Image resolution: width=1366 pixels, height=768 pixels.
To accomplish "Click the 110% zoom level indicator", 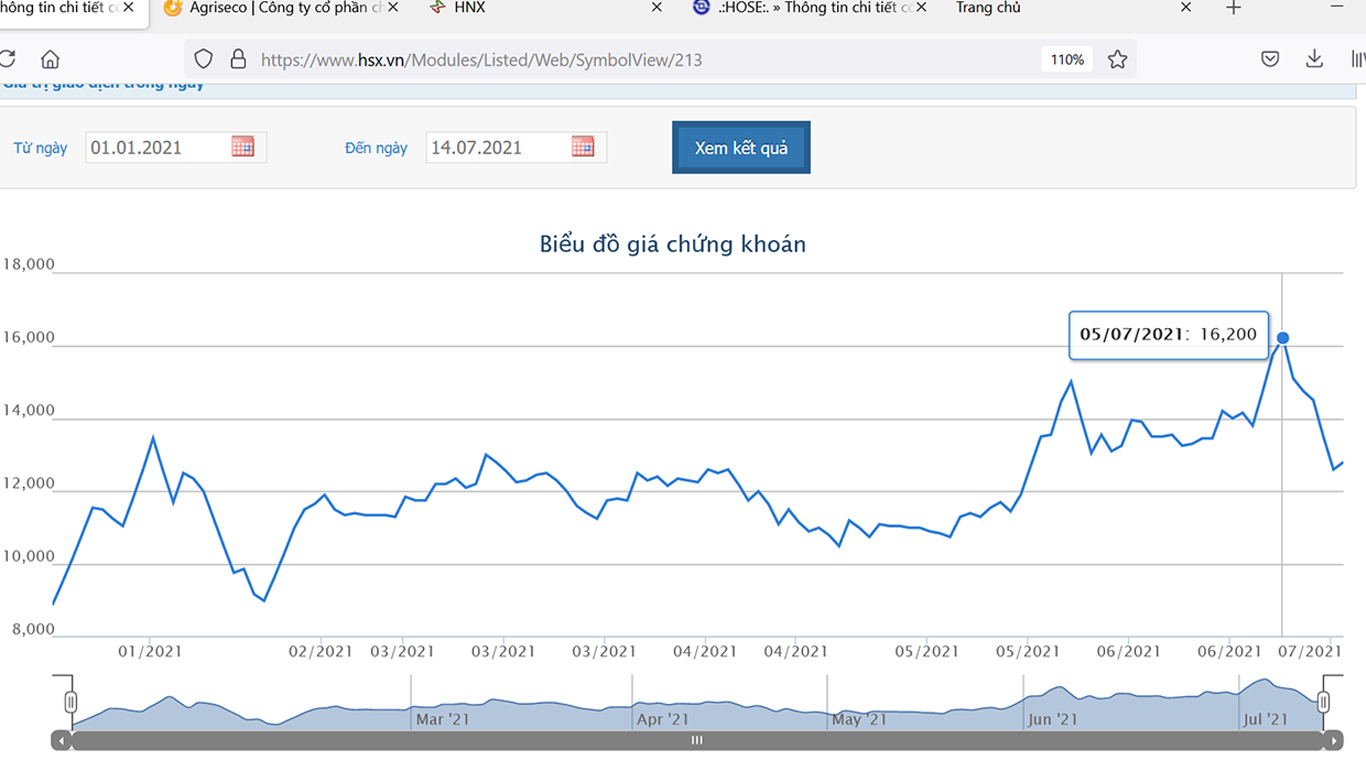I will pos(1067,59).
